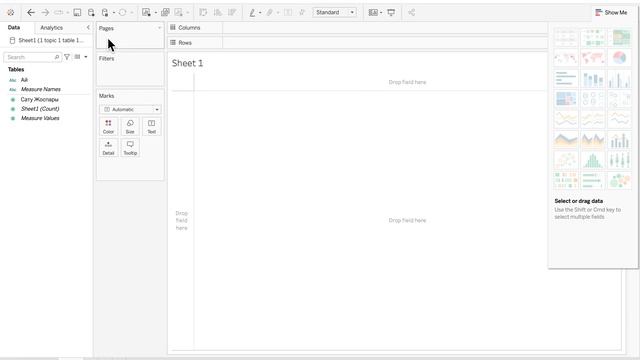Click the Show Me button

[611, 13]
